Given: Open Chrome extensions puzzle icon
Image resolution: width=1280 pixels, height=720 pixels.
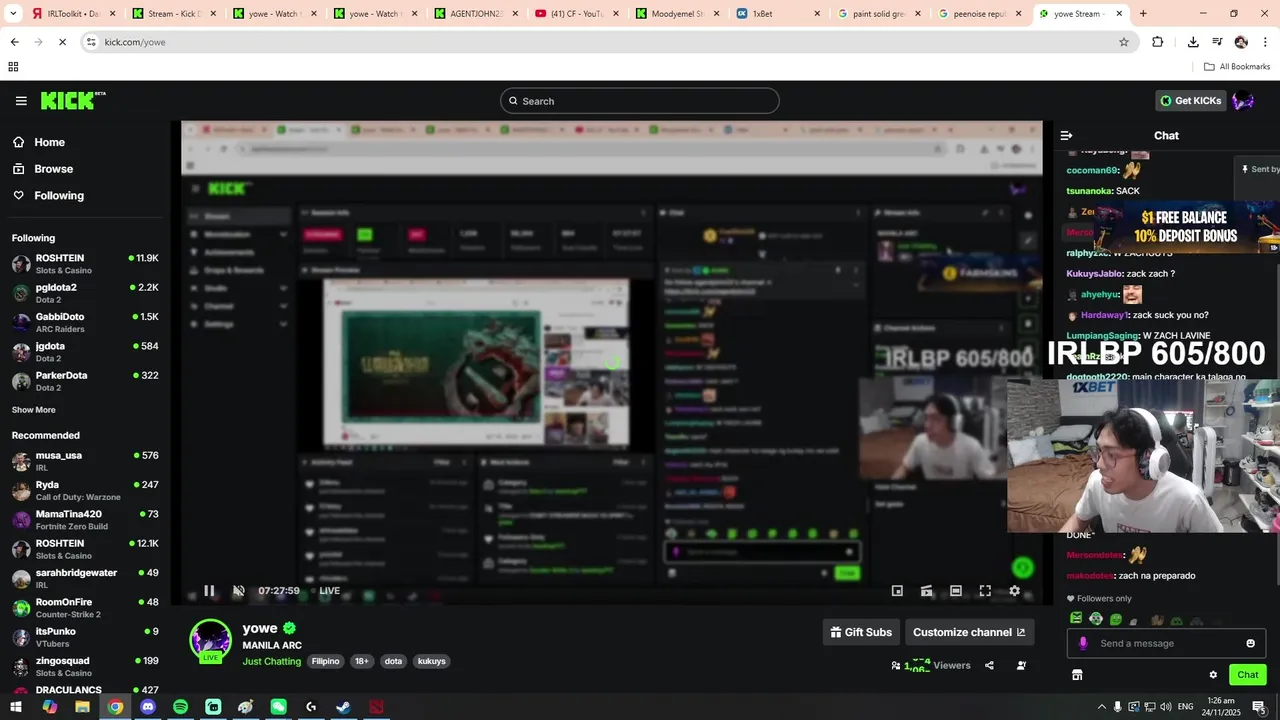Looking at the screenshot, I should (x=1158, y=42).
